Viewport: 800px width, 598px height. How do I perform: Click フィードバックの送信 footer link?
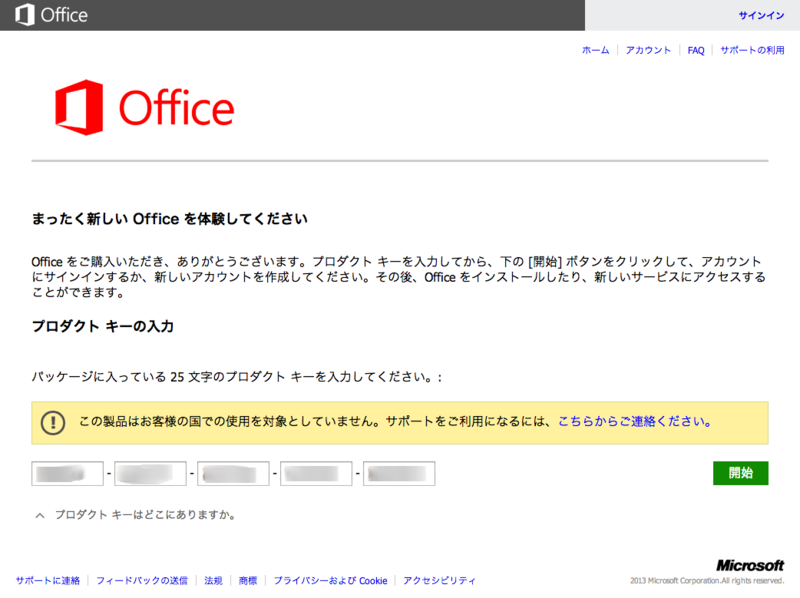(142, 581)
